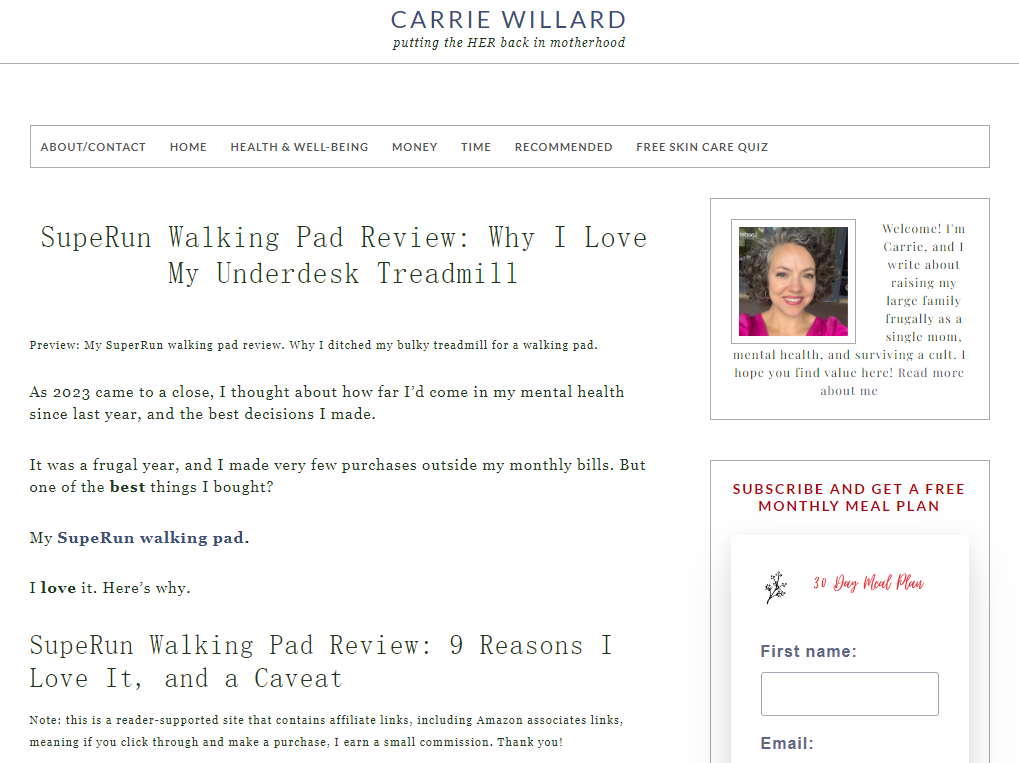This screenshot has width=1019, height=763.
Task: Select the Money menu item
Action: (x=415, y=147)
